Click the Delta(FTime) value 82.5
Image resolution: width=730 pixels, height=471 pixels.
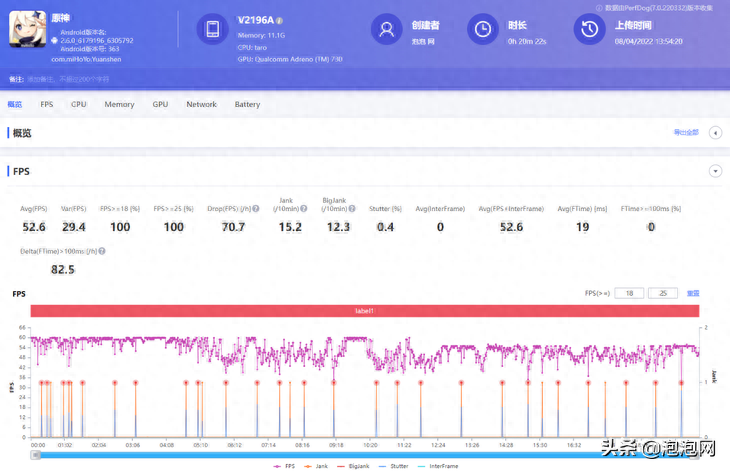[63, 269]
